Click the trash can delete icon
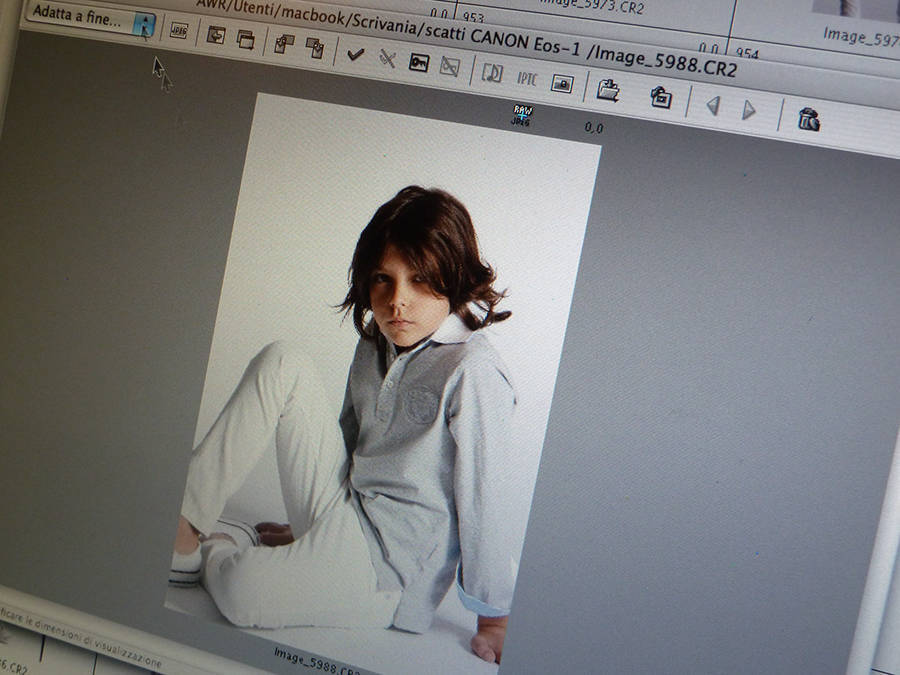Screen dimensions: 900x675 pos(809,119)
